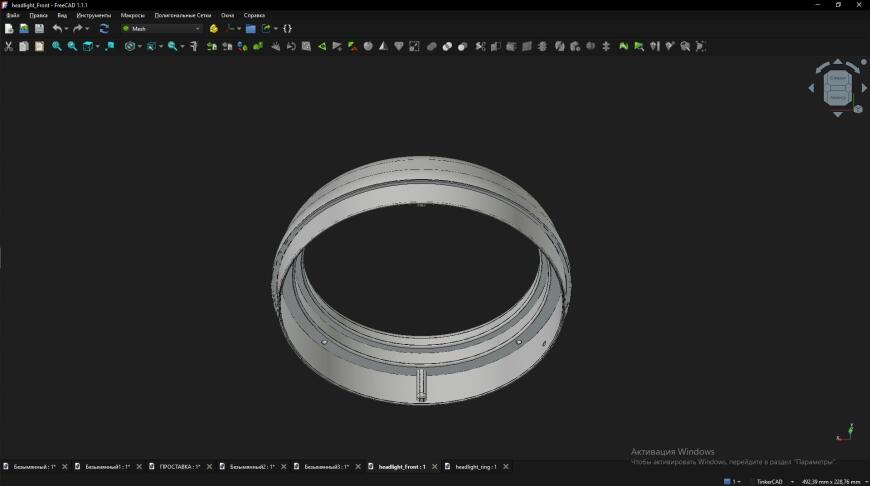Open the Mesh workbench selector
The width and height of the screenshot is (870, 486).
(x=161, y=28)
